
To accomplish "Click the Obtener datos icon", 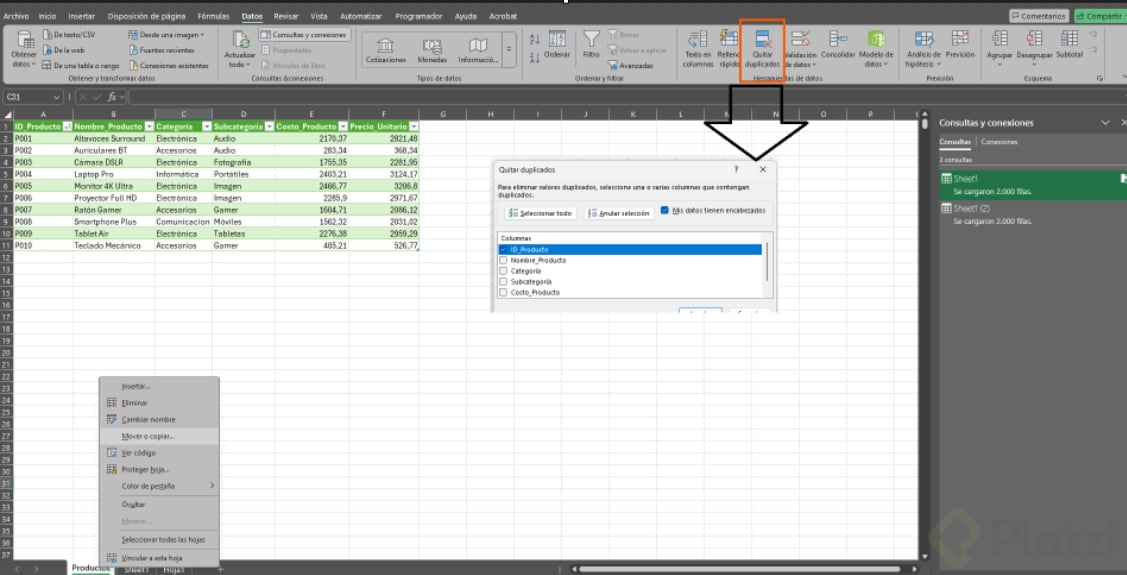I will pos(24,42).
